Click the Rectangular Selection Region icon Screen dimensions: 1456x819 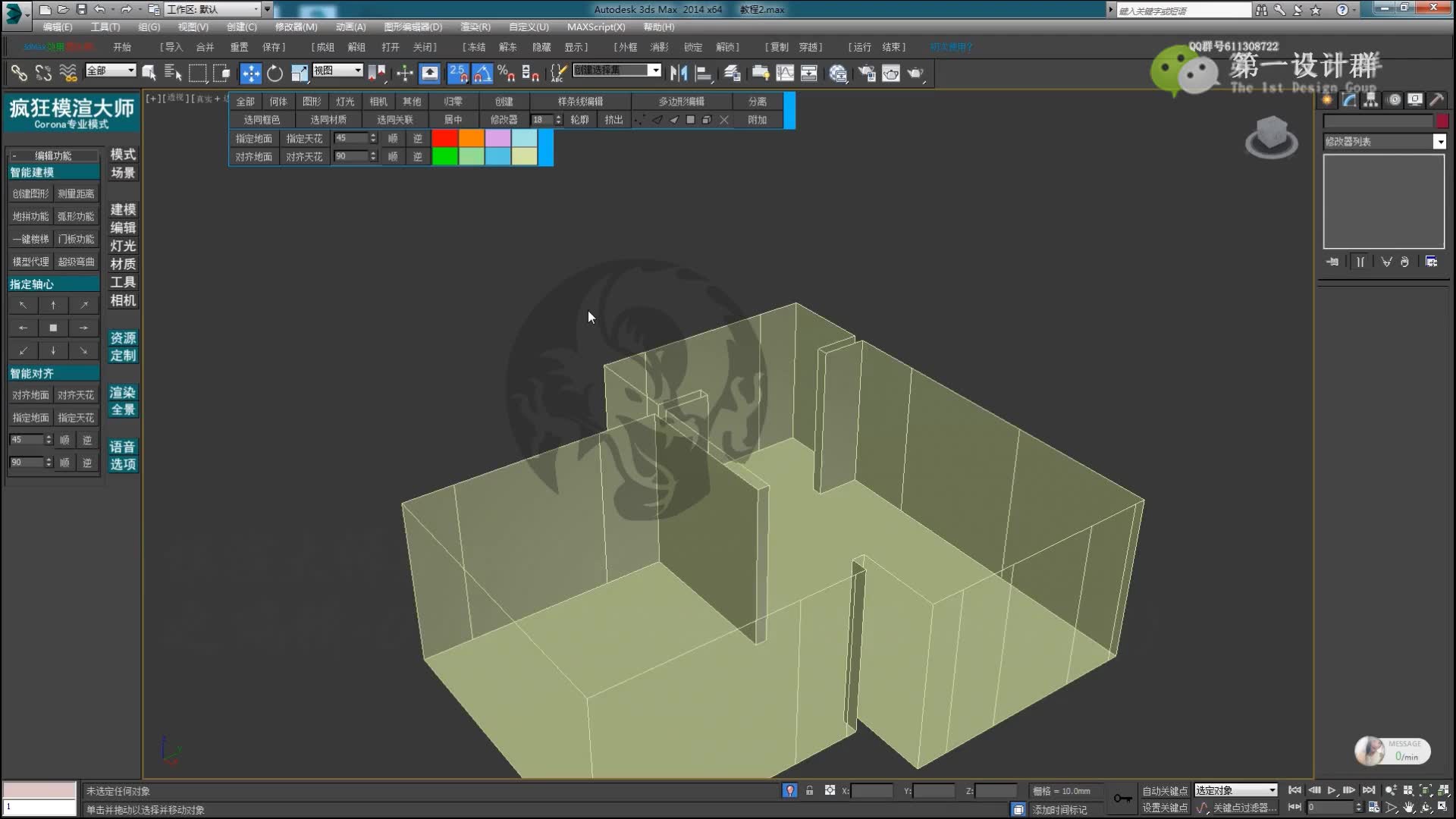point(197,73)
